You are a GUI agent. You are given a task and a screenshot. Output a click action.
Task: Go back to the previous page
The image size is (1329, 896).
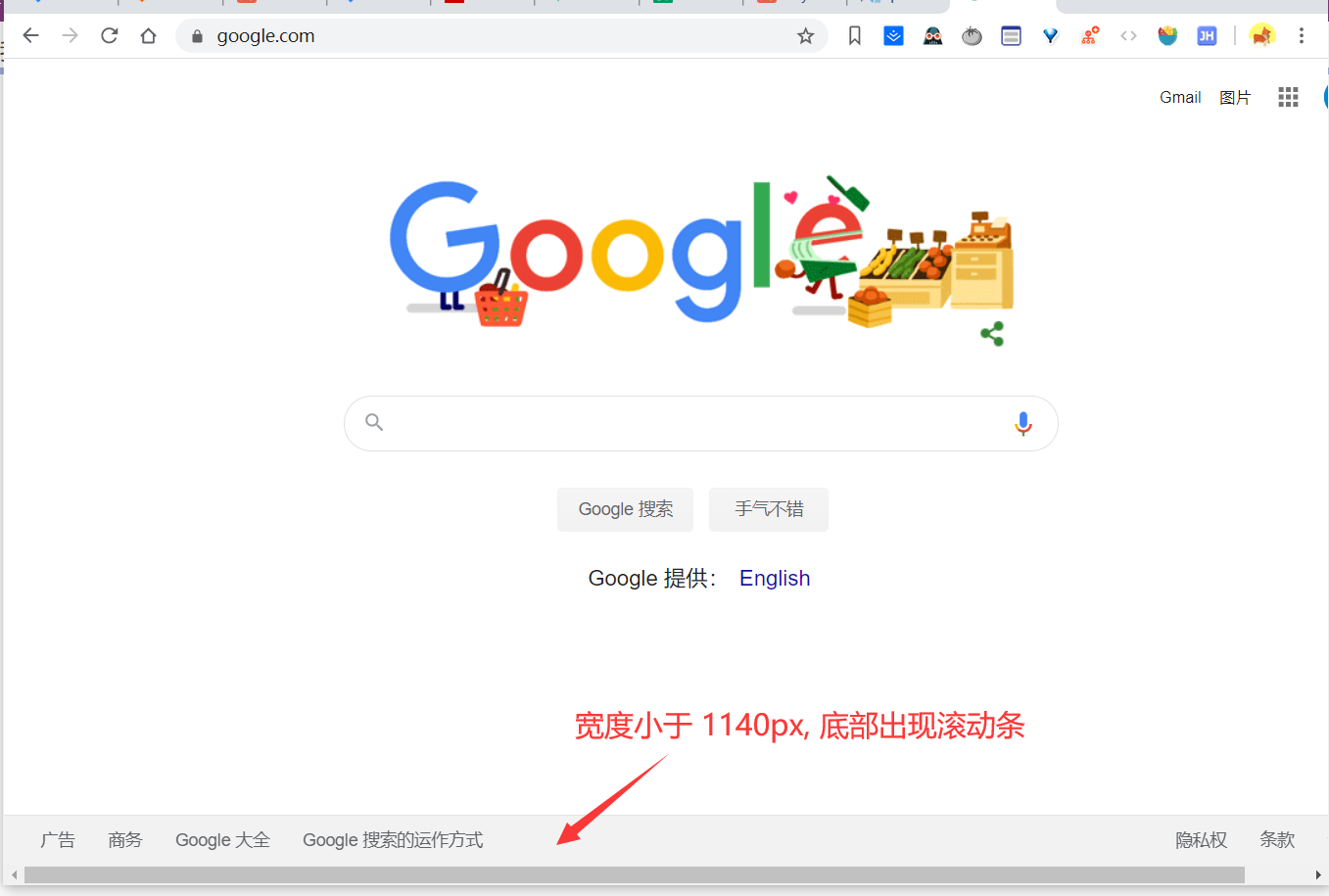[30, 36]
